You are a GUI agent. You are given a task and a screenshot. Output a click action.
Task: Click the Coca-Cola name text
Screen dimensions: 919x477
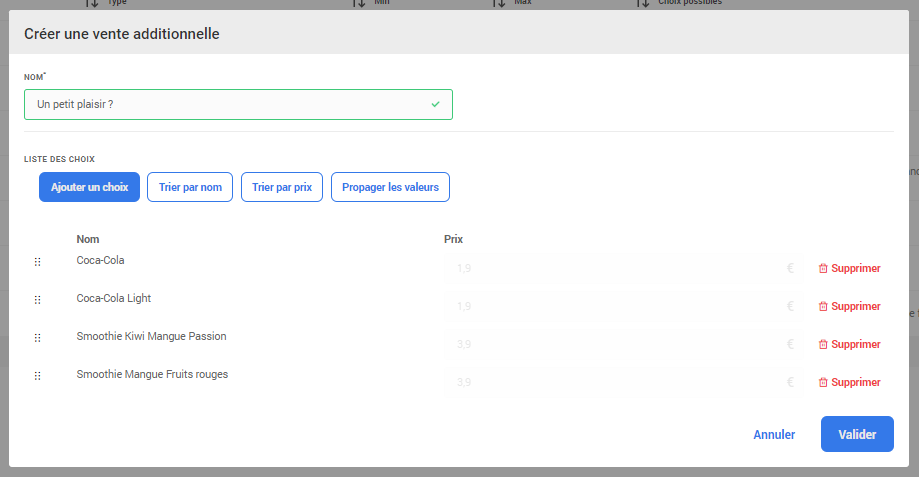(100, 260)
